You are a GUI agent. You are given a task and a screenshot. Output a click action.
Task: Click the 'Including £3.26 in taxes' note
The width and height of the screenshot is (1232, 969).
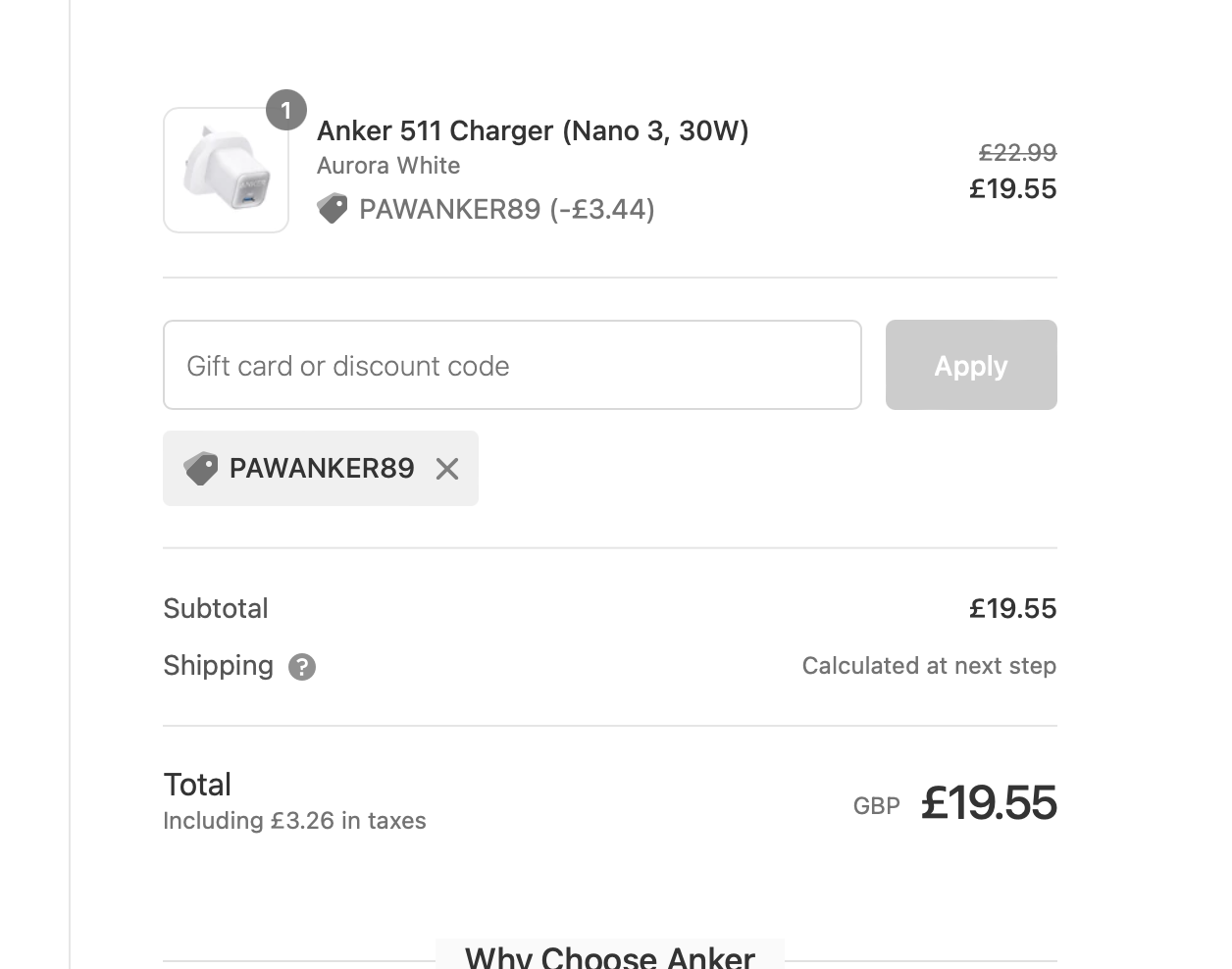click(294, 821)
